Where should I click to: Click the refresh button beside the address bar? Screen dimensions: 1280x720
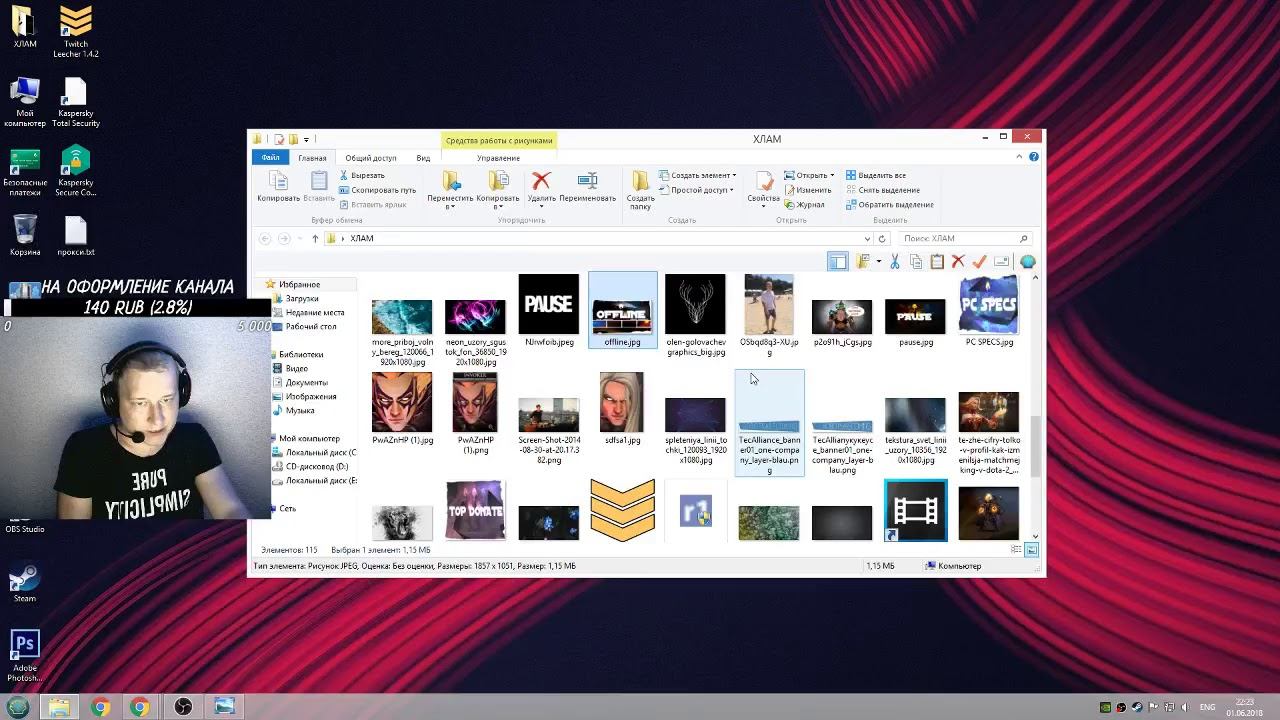882,239
